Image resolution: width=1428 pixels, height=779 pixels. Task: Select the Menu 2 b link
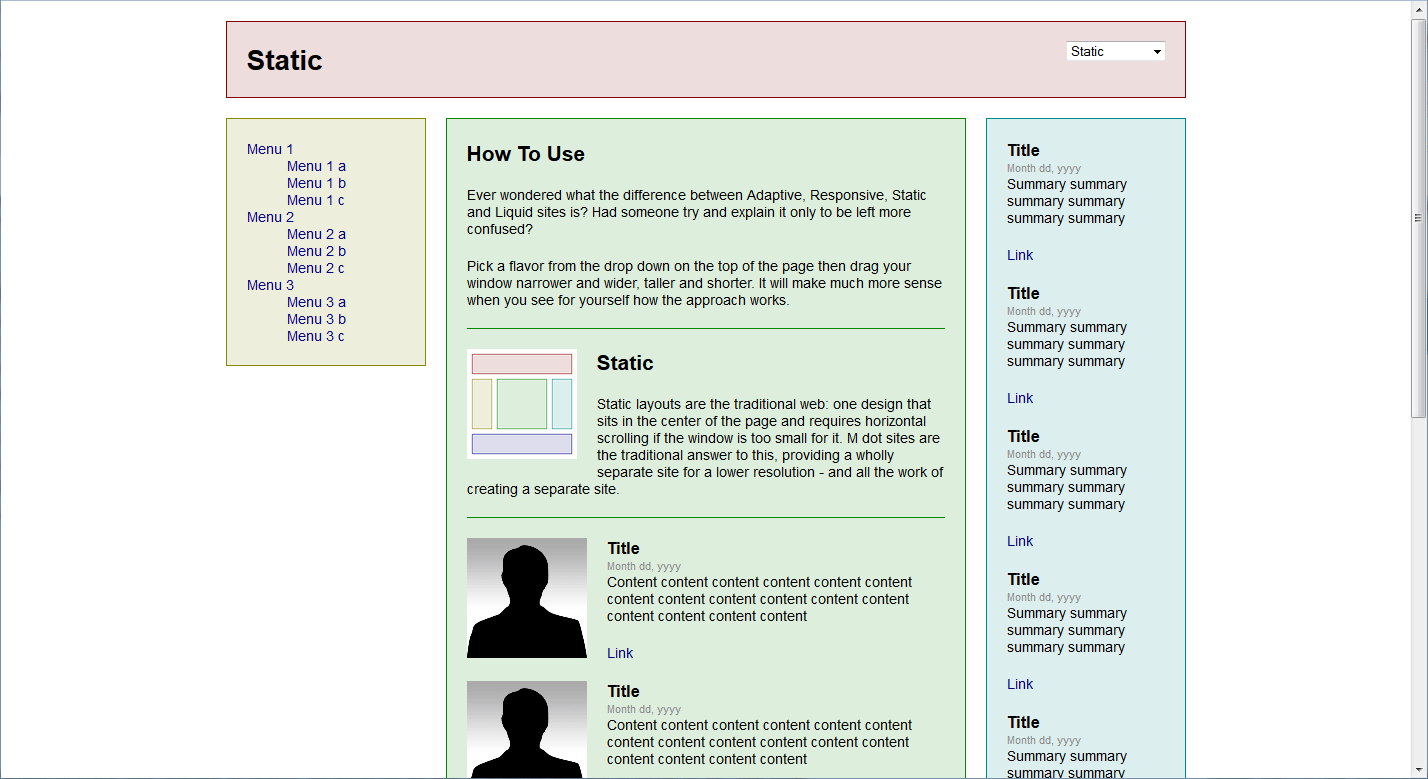[316, 251]
